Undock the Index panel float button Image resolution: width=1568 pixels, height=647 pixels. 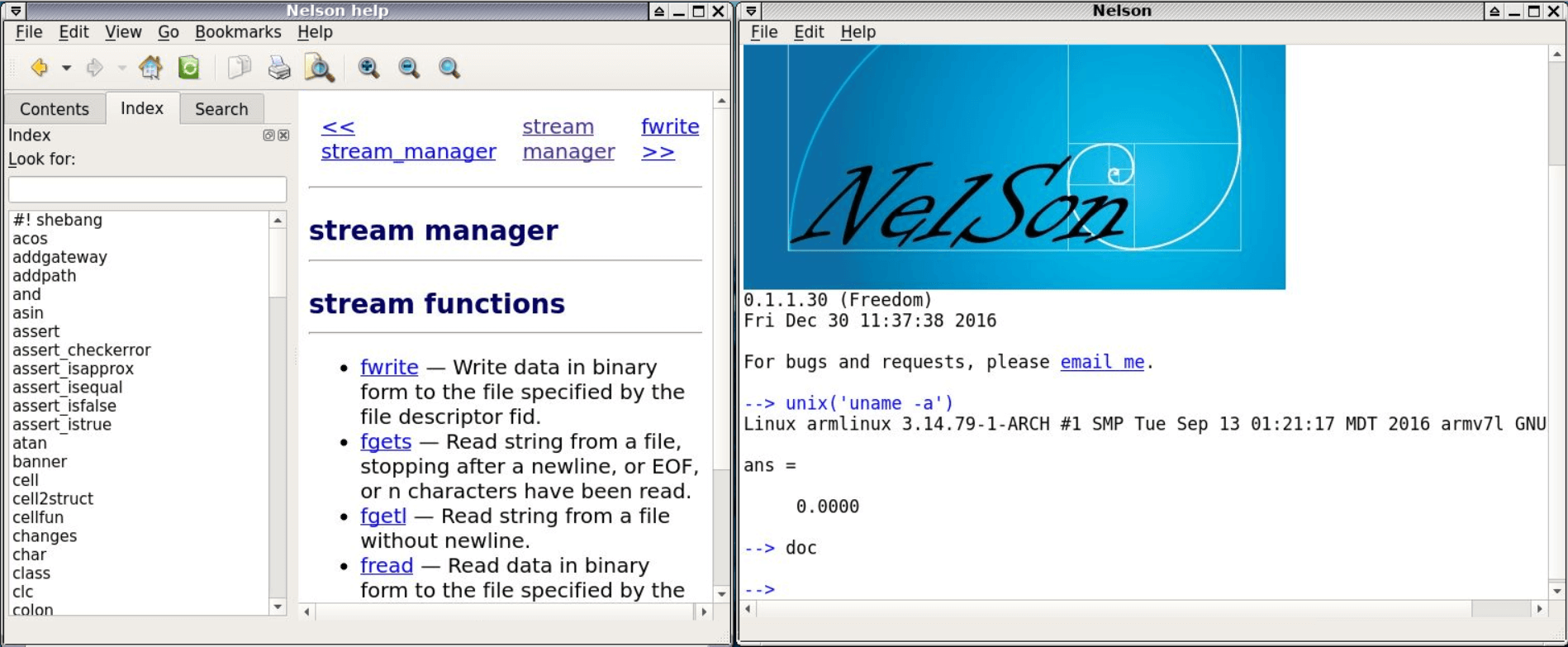(x=268, y=136)
